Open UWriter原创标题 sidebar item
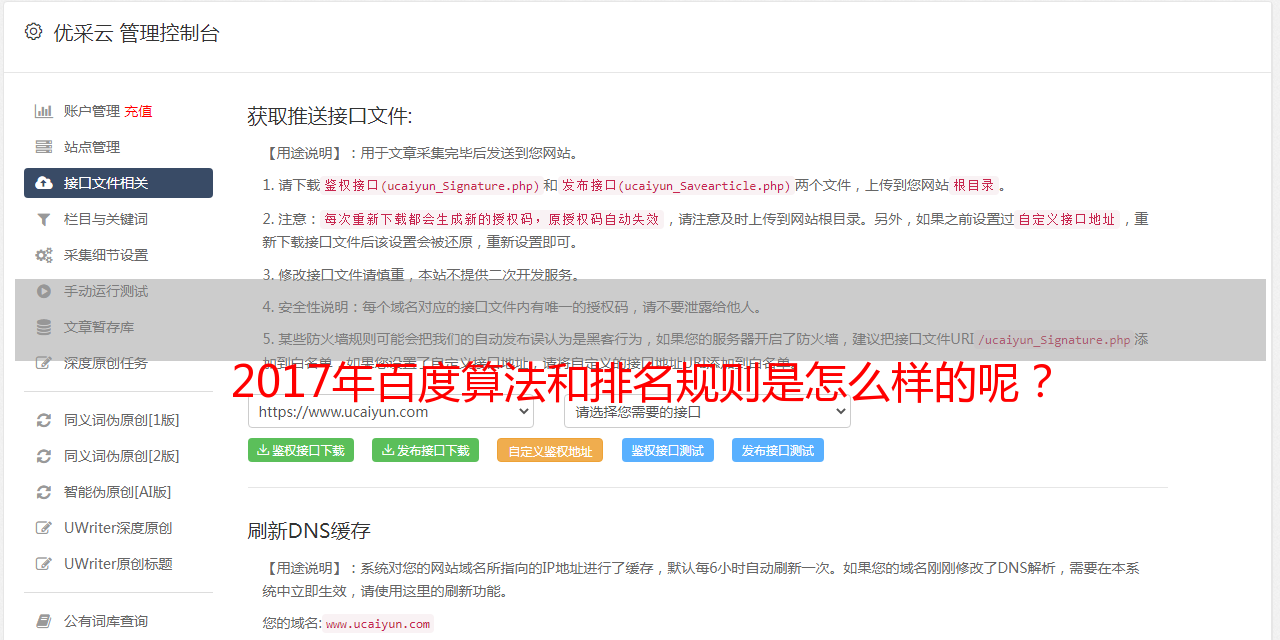Viewport: 1280px width, 640px height. pyautogui.click(x=118, y=564)
